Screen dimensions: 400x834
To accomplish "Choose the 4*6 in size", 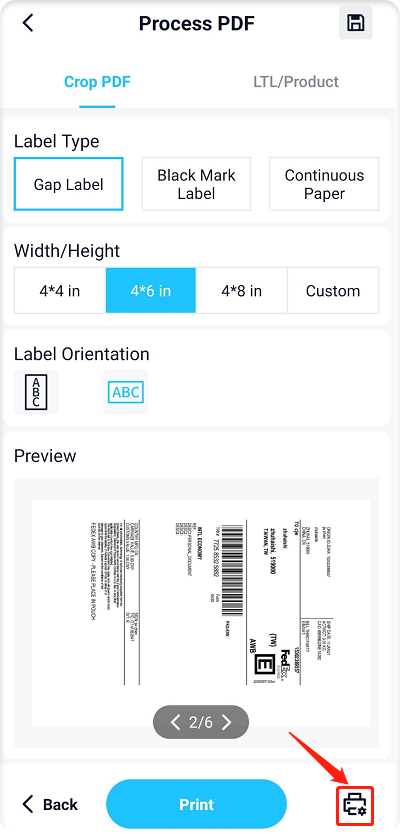I will point(151,290).
